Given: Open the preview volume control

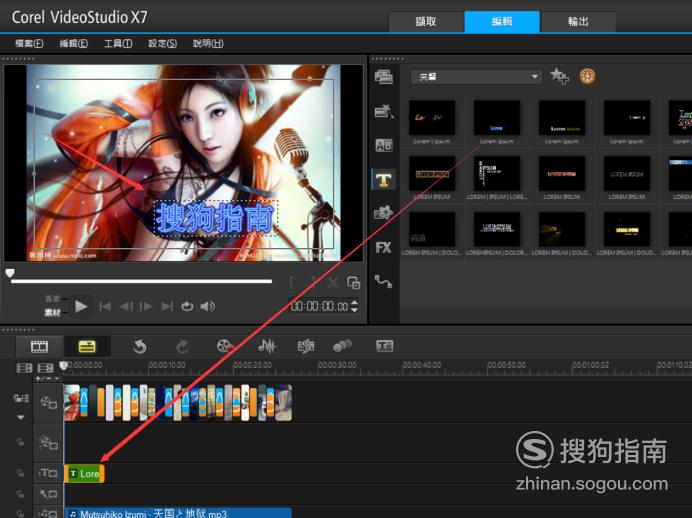Looking at the screenshot, I should coord(207,306).
